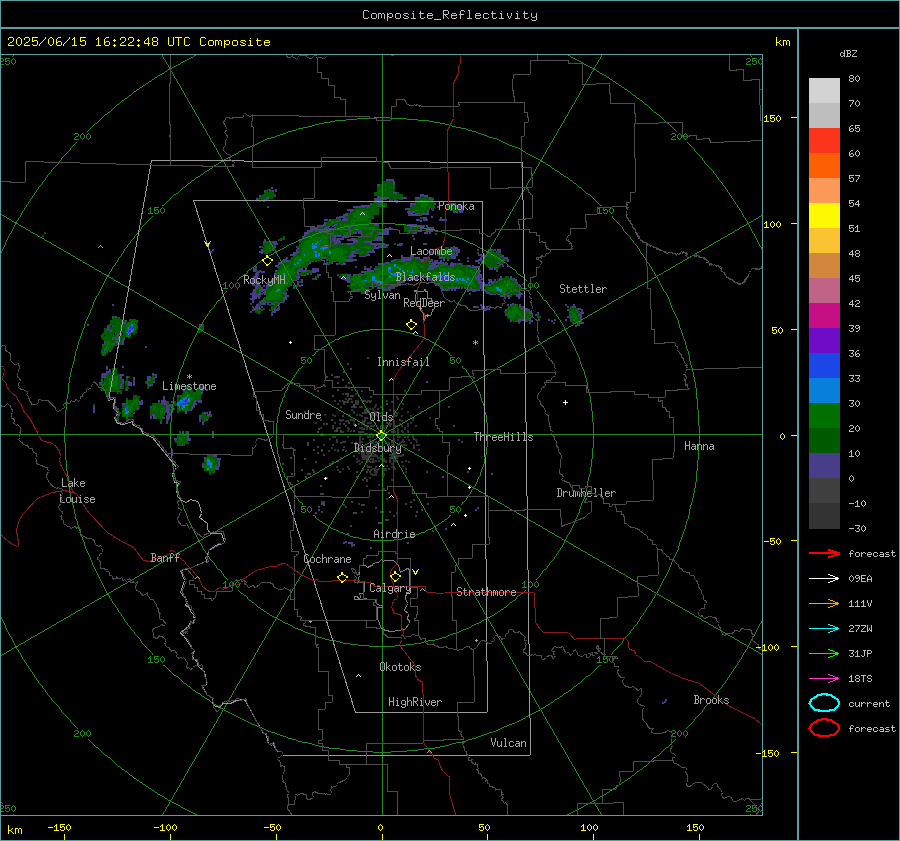Click the HighRiver city label
The width and height of the screenshot is (900, 841).
415,702
